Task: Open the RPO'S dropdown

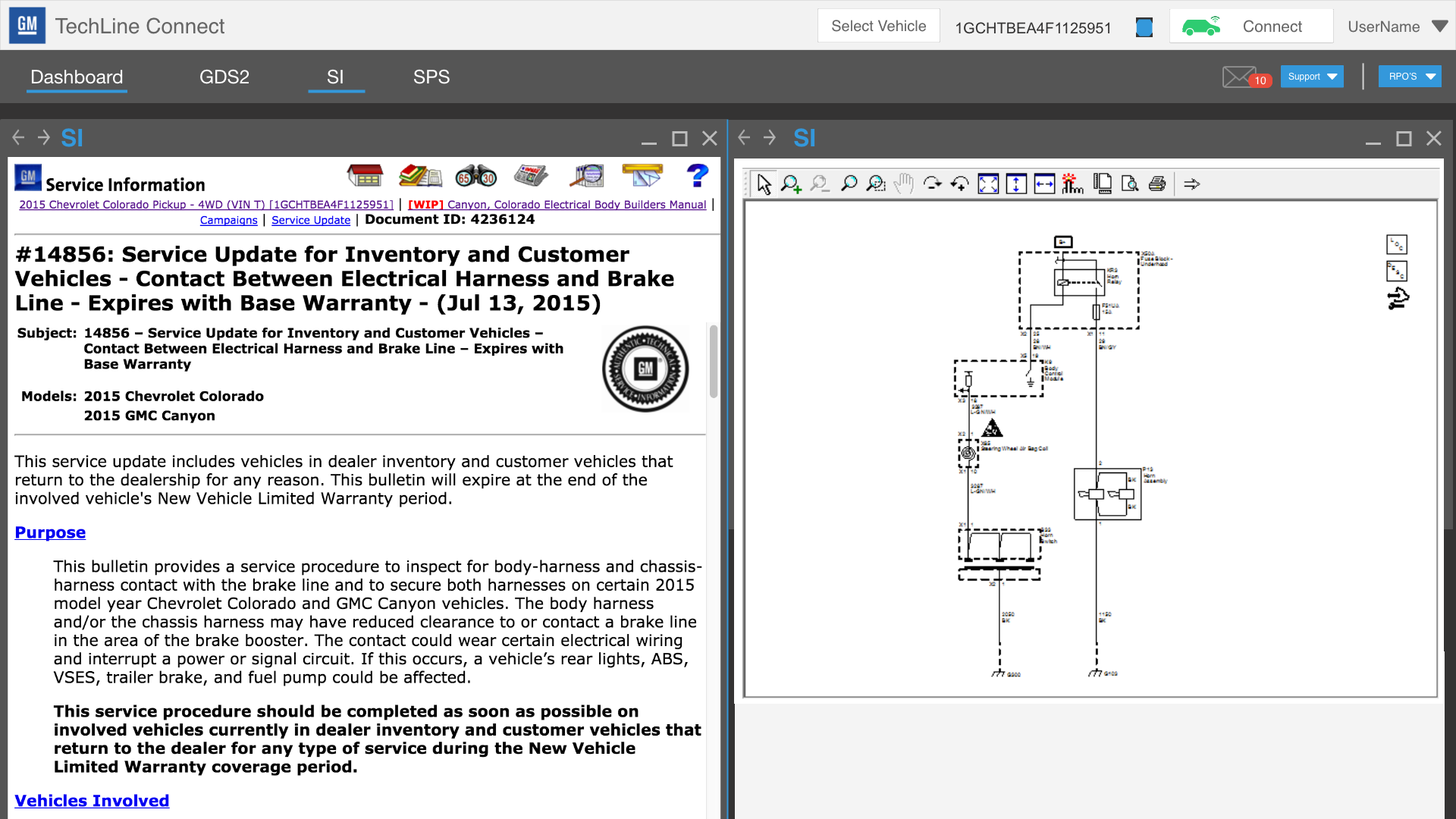Action: pyautogui.click(x=1410, y=77)
